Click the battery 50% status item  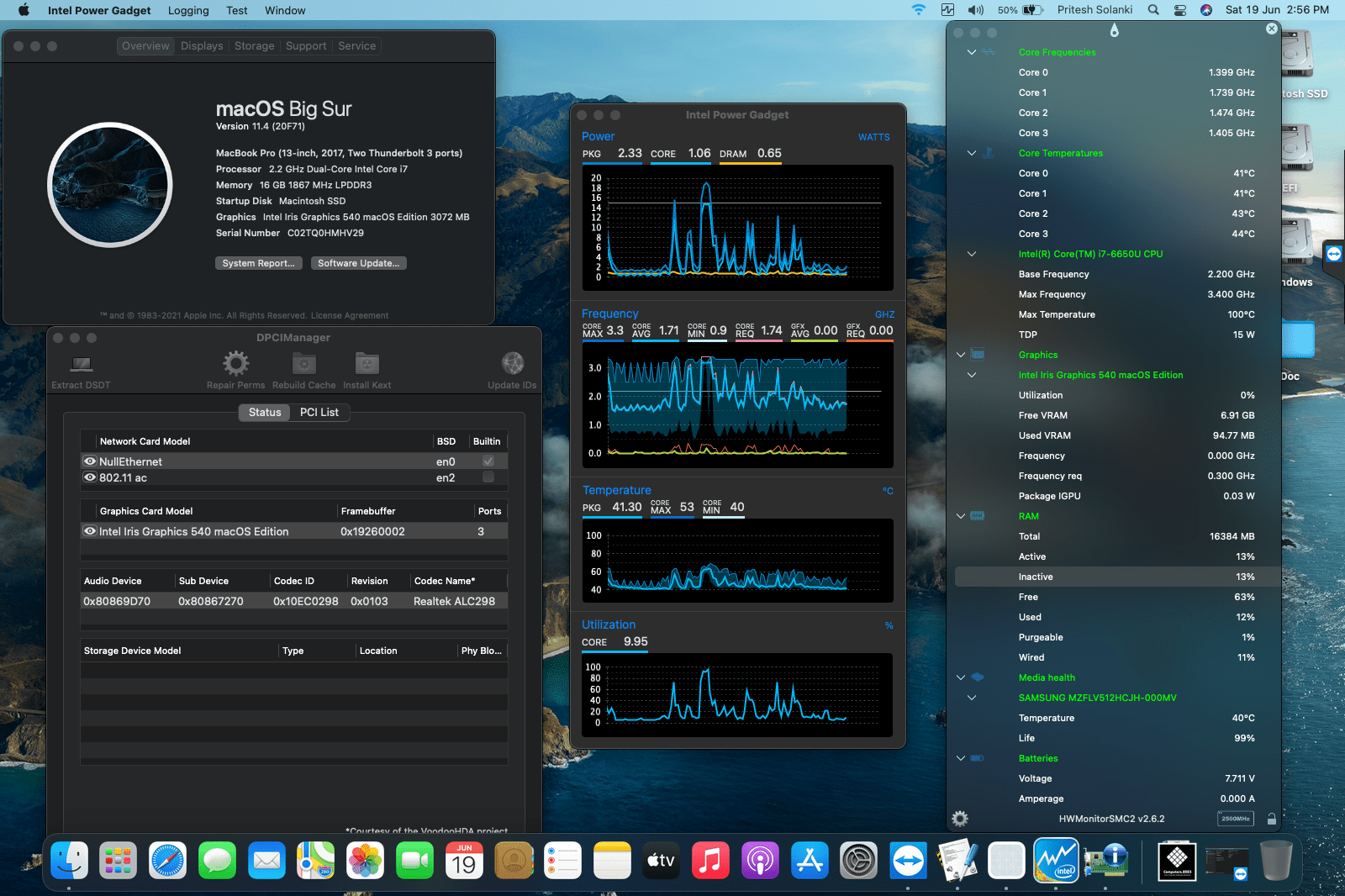tap(1020, 10)
